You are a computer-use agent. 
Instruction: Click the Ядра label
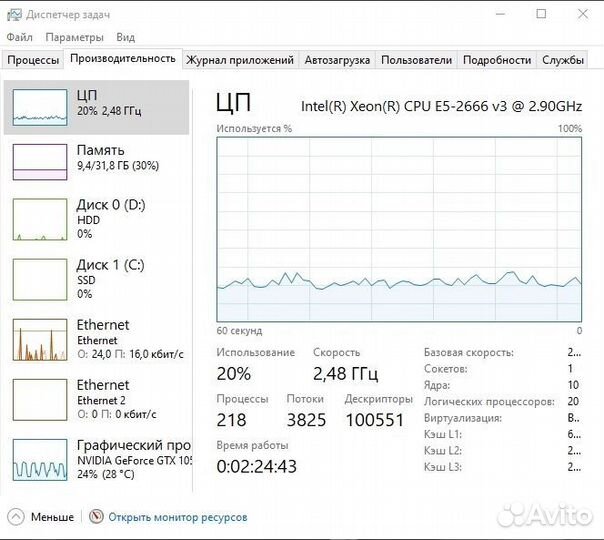click(x=437, y=385)
